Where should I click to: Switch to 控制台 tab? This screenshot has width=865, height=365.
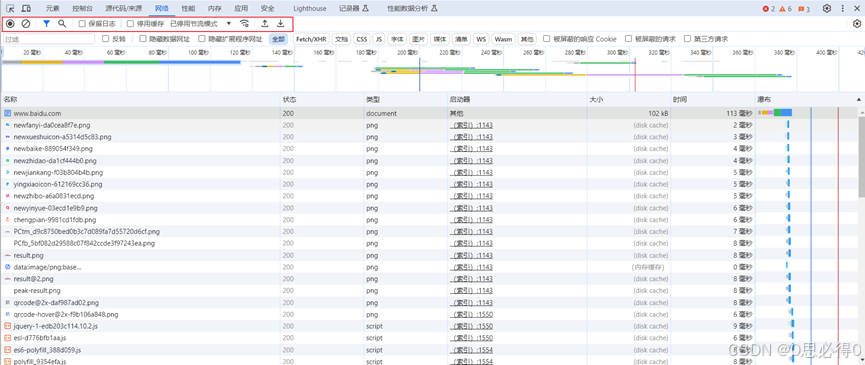(83, 9)
